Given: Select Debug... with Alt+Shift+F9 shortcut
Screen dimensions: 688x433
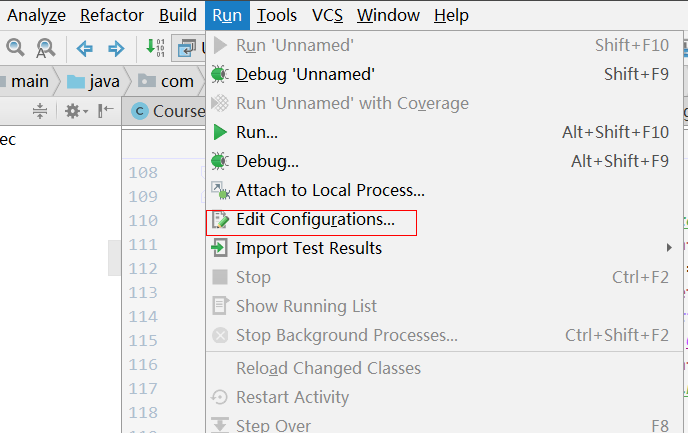Looking at the screenshot, I should click(267, 161).
